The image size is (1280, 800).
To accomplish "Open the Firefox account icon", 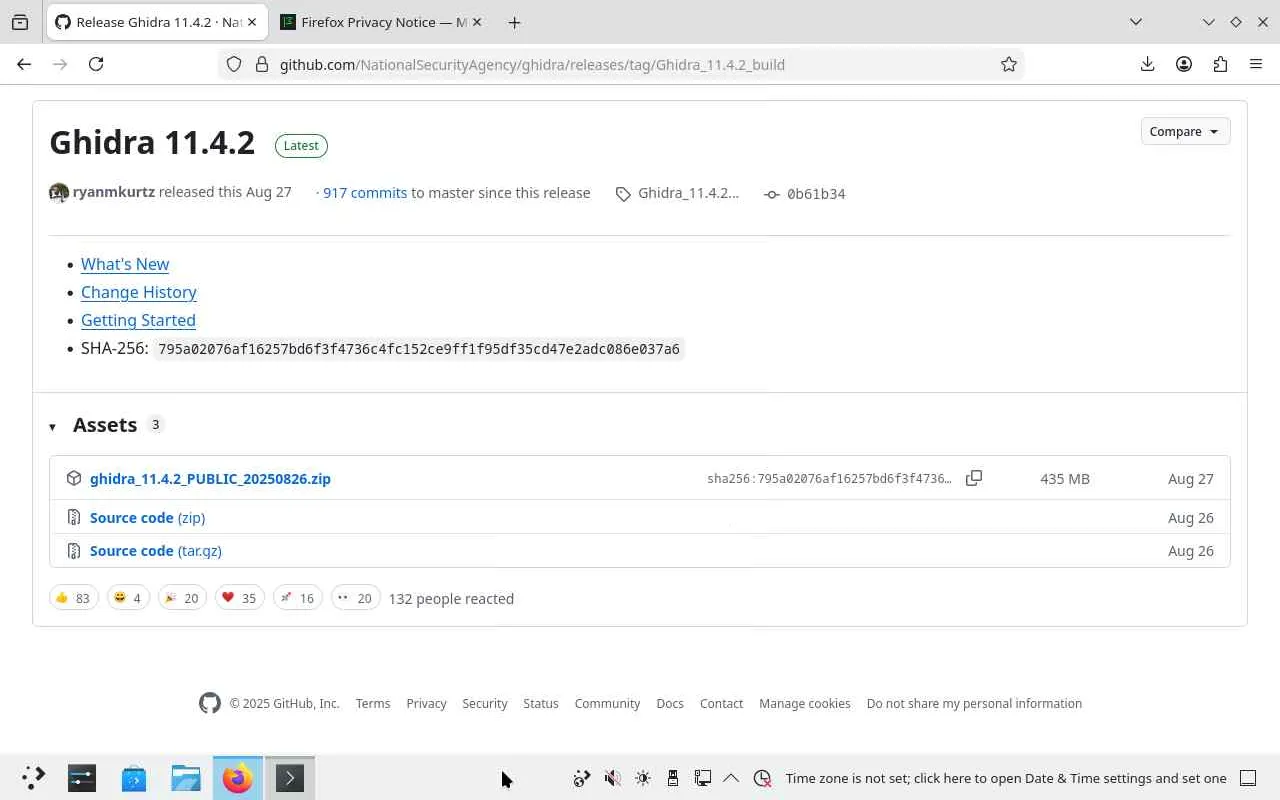I will coord(1184,64).
